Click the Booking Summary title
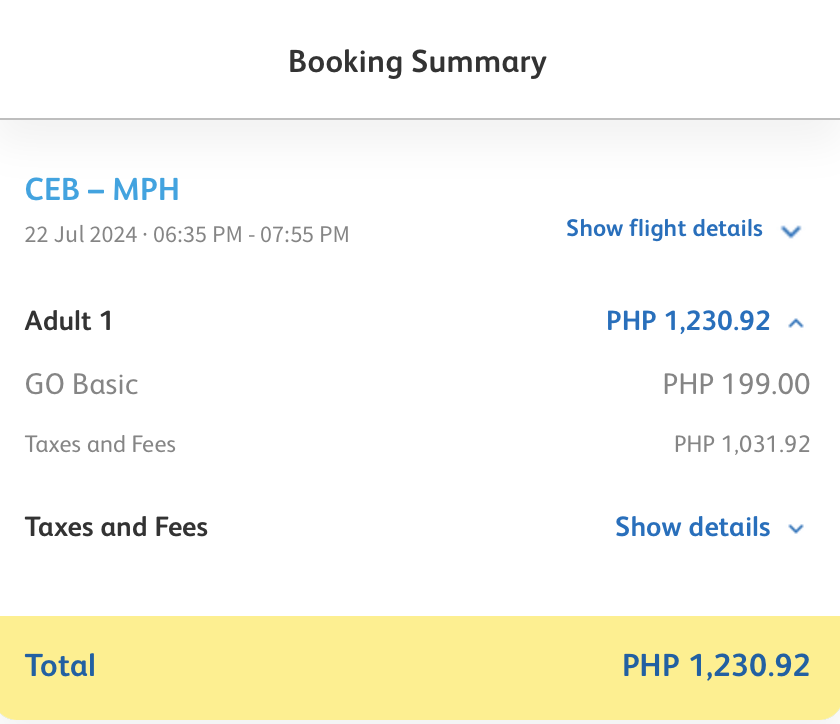 pyautogui.click(x=418, y=62)
